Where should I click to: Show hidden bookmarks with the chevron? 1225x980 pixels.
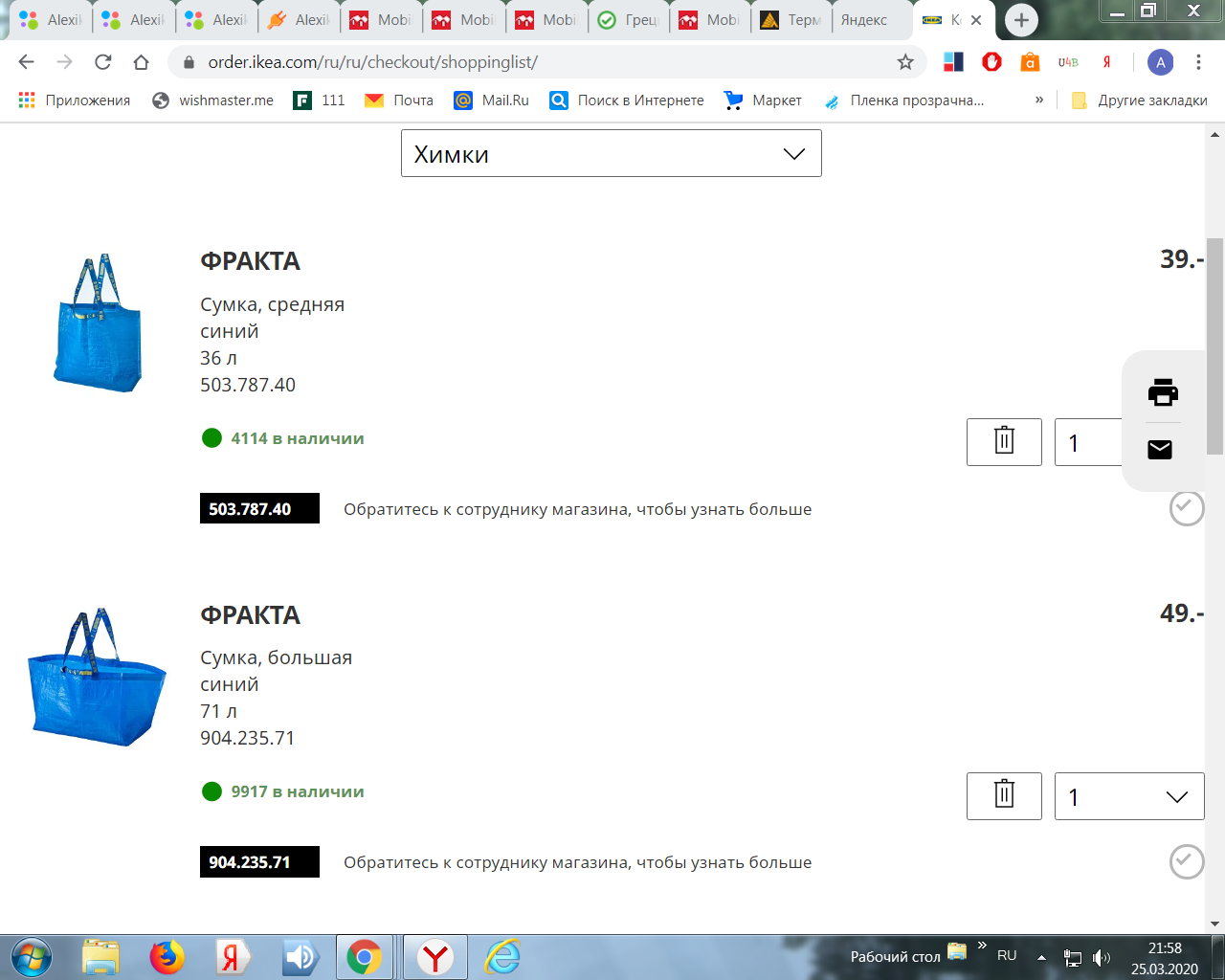1039,100
